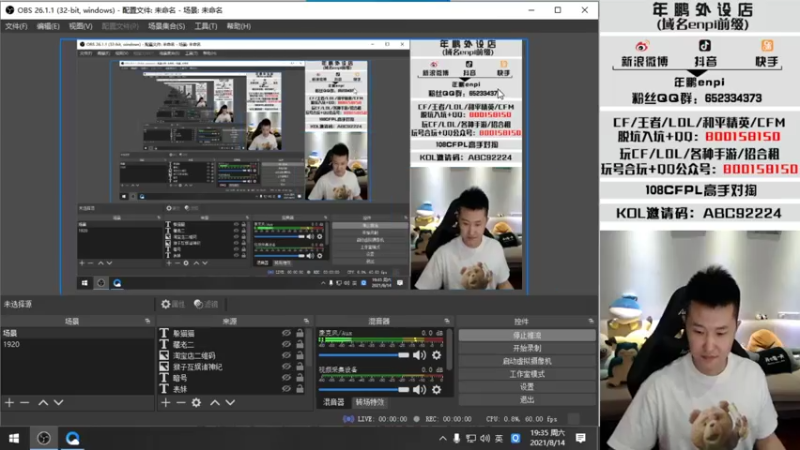Mute the 麦克风/Aux speaker icon
The width and height of the screenshot is (800, 450).
[419, 355]
